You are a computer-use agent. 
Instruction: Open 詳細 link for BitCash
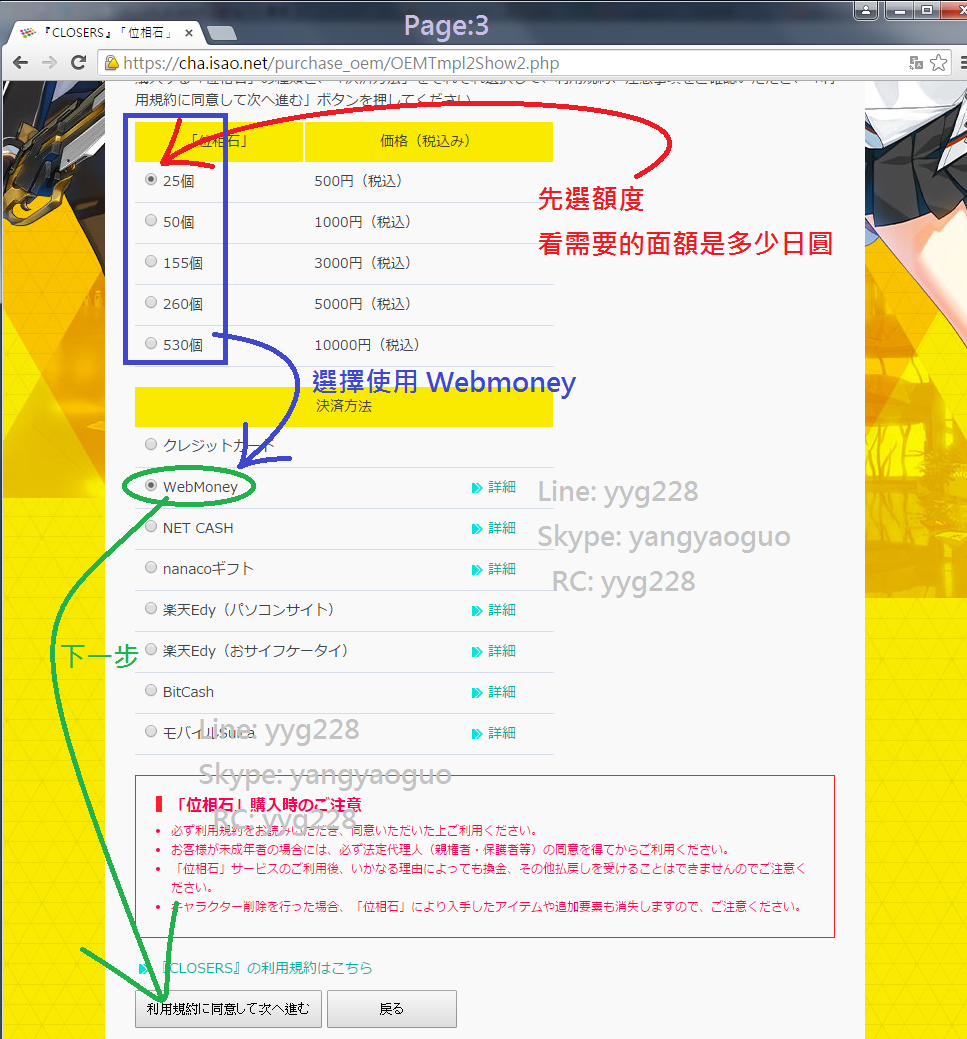click(494, 692)
